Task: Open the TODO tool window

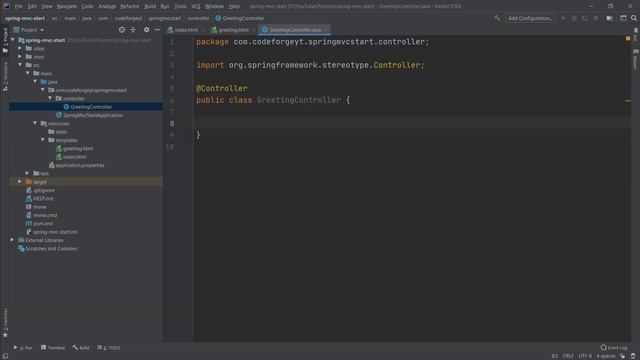Action: [x=109, y=348]
